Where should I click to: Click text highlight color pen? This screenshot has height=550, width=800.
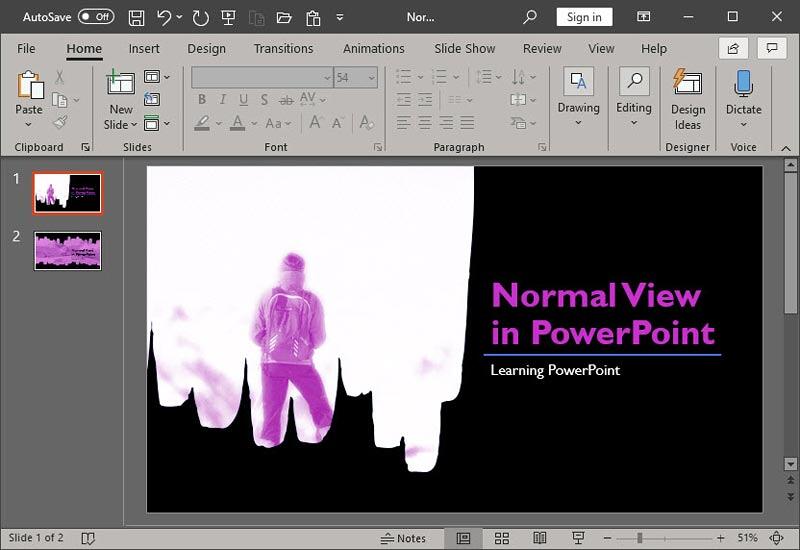[202, 122]
